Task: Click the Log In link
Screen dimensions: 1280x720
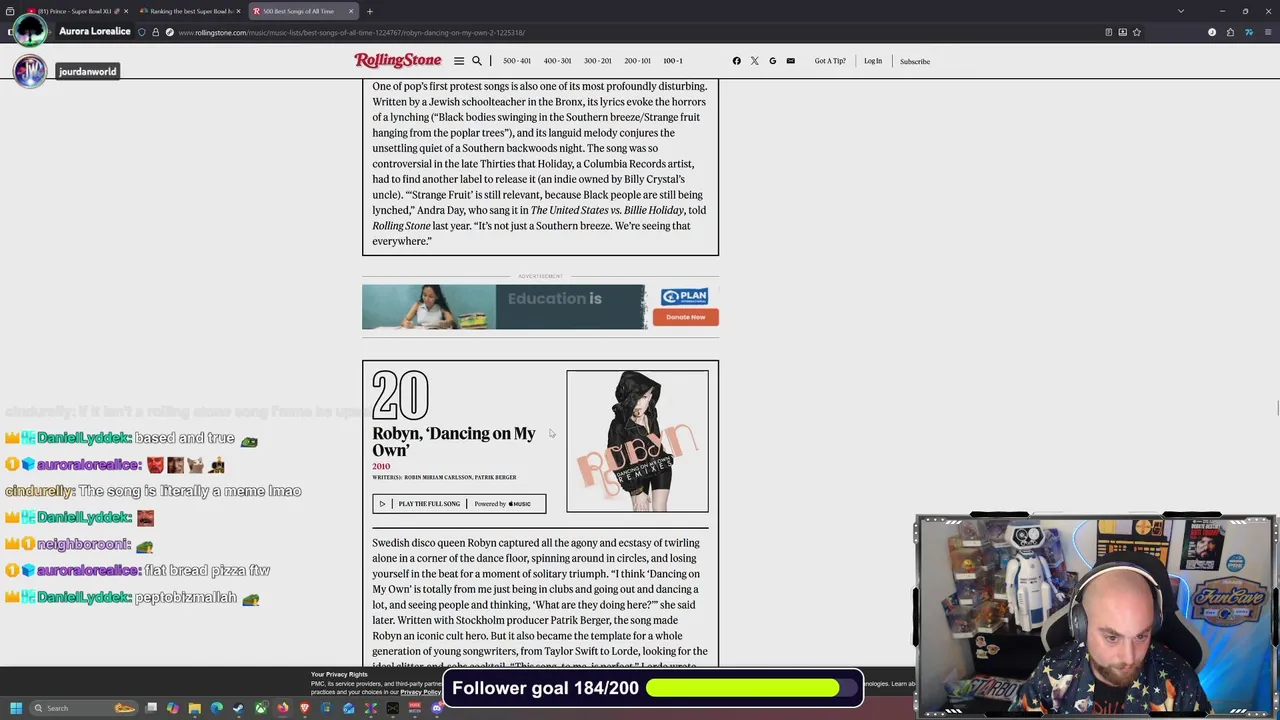Action: (x=873, y=61)
